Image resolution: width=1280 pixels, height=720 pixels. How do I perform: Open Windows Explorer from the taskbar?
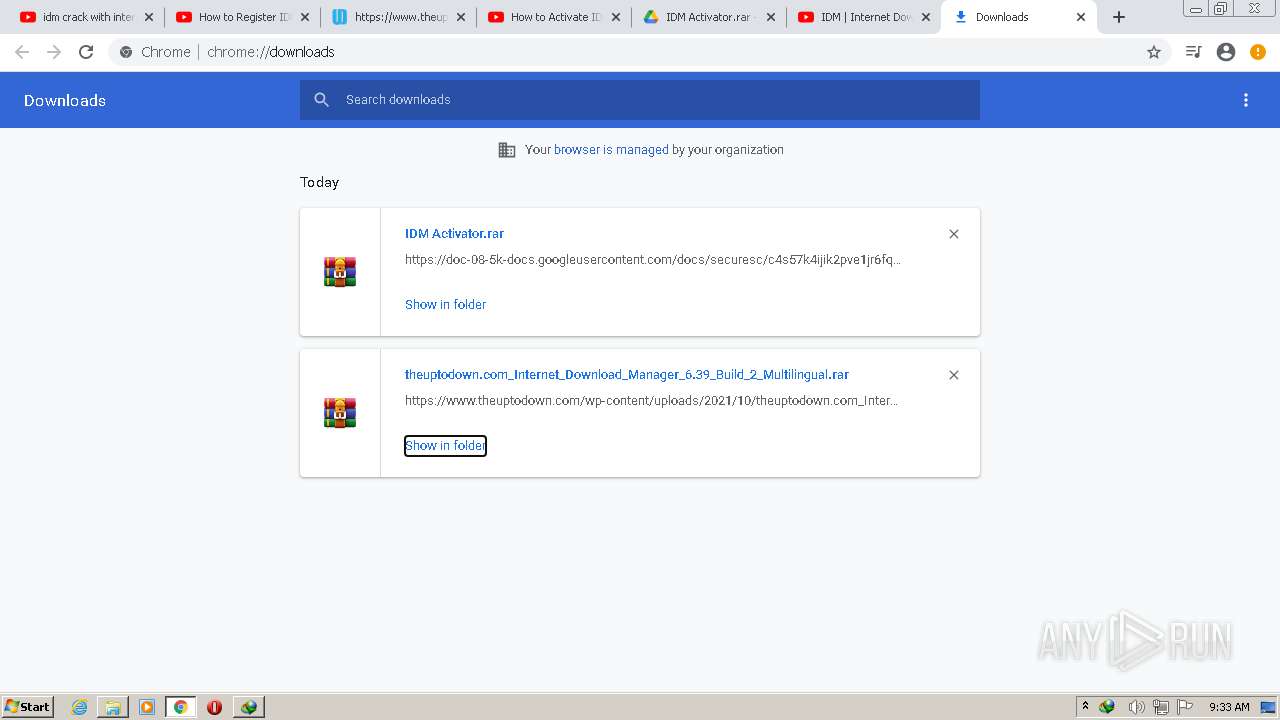pyautogui.click(x=113, y=707)
